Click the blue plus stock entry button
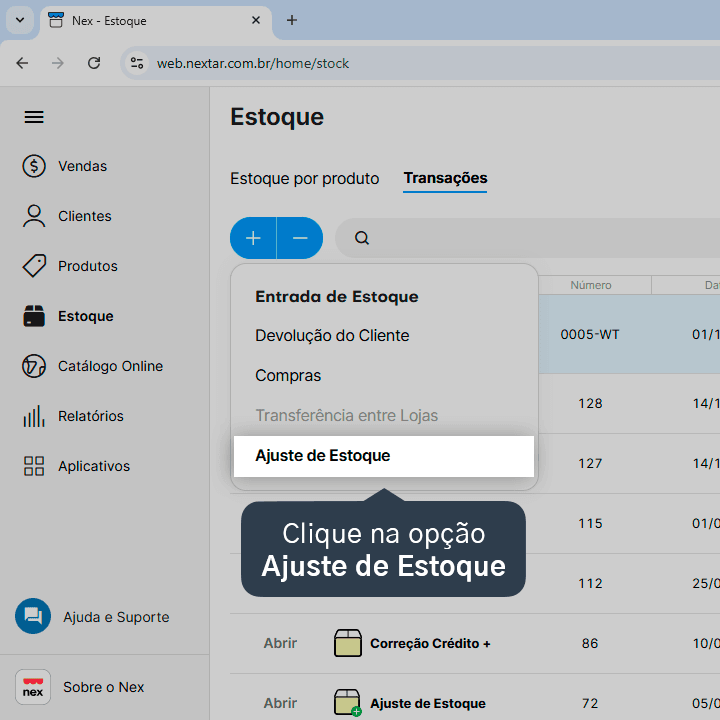 point(253,238)
